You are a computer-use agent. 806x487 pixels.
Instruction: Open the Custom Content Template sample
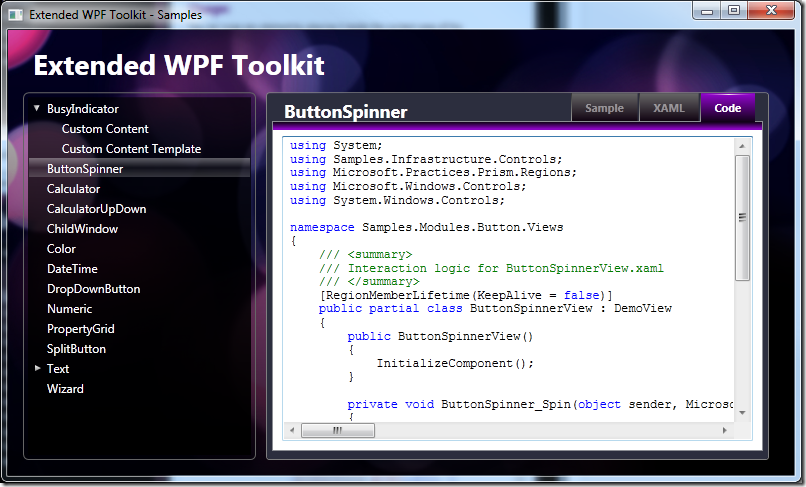pyautogui.click(x=131, y=149)
